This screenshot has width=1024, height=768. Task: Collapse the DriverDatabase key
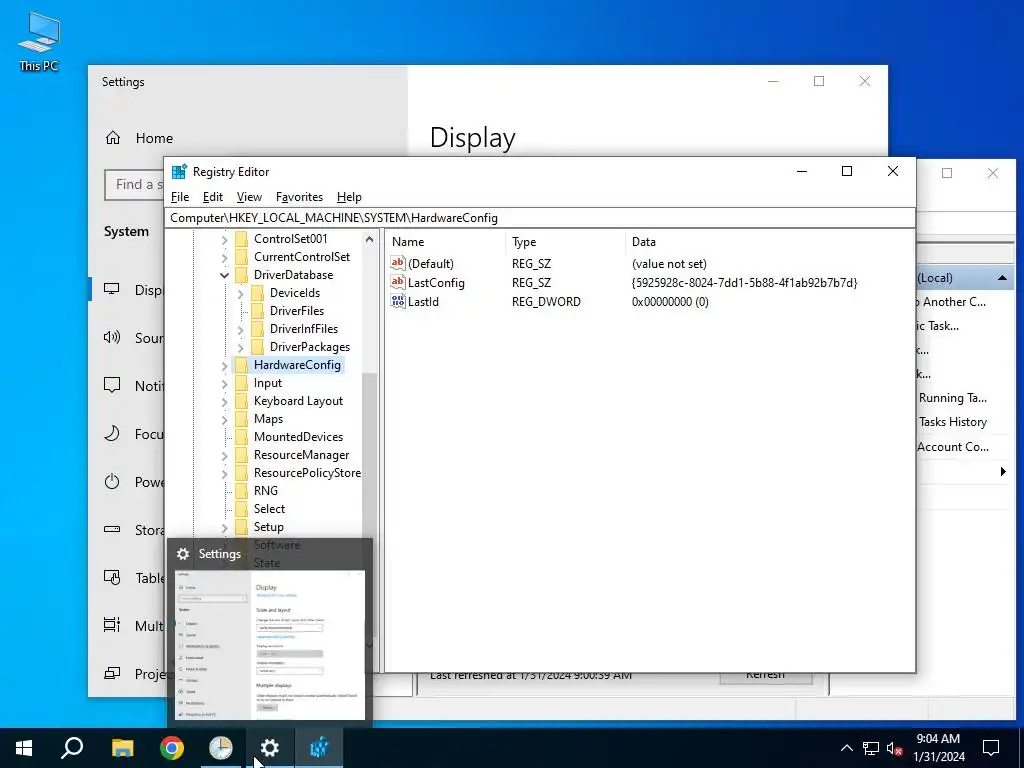[x=225, y=276]
